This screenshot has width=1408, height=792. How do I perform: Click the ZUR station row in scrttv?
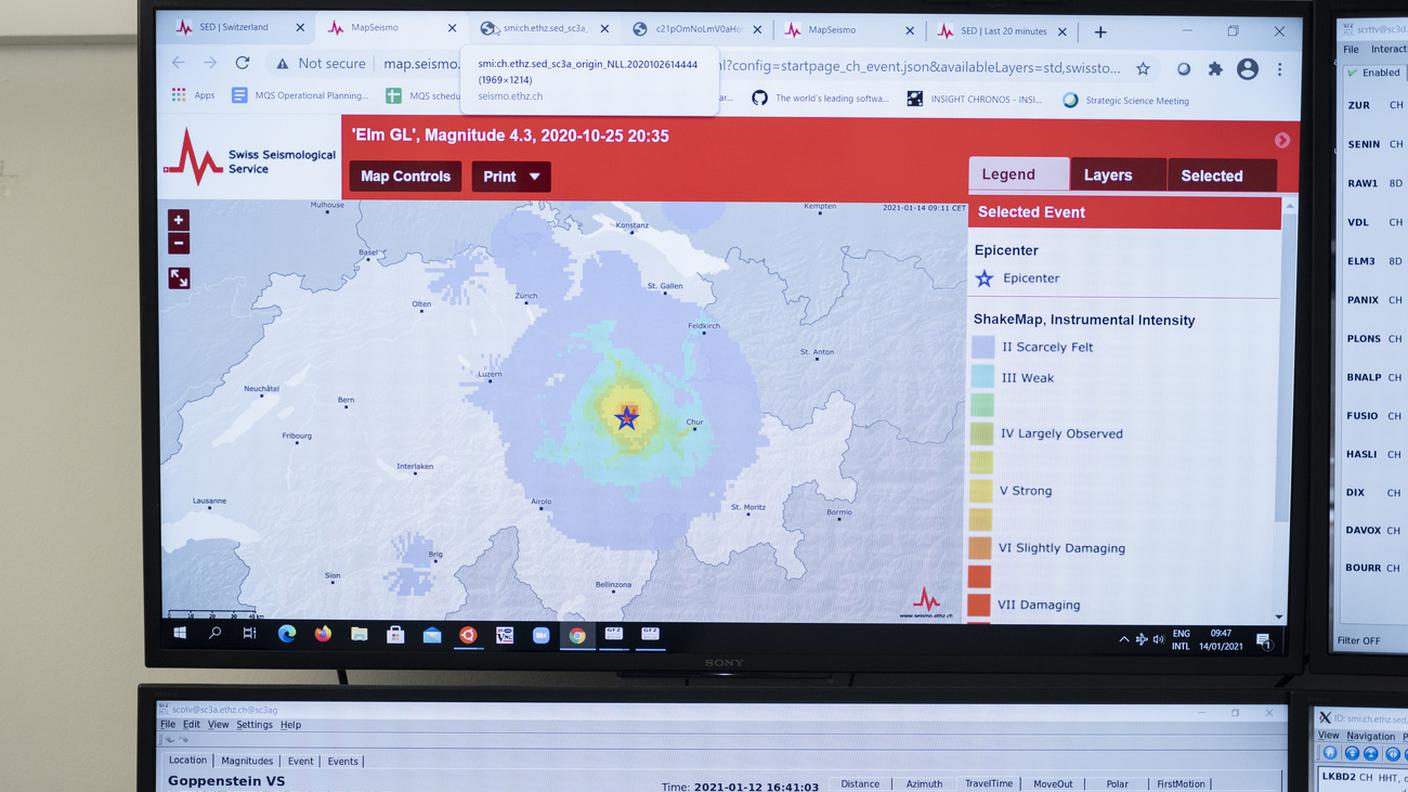click(x=1374, y=105)
